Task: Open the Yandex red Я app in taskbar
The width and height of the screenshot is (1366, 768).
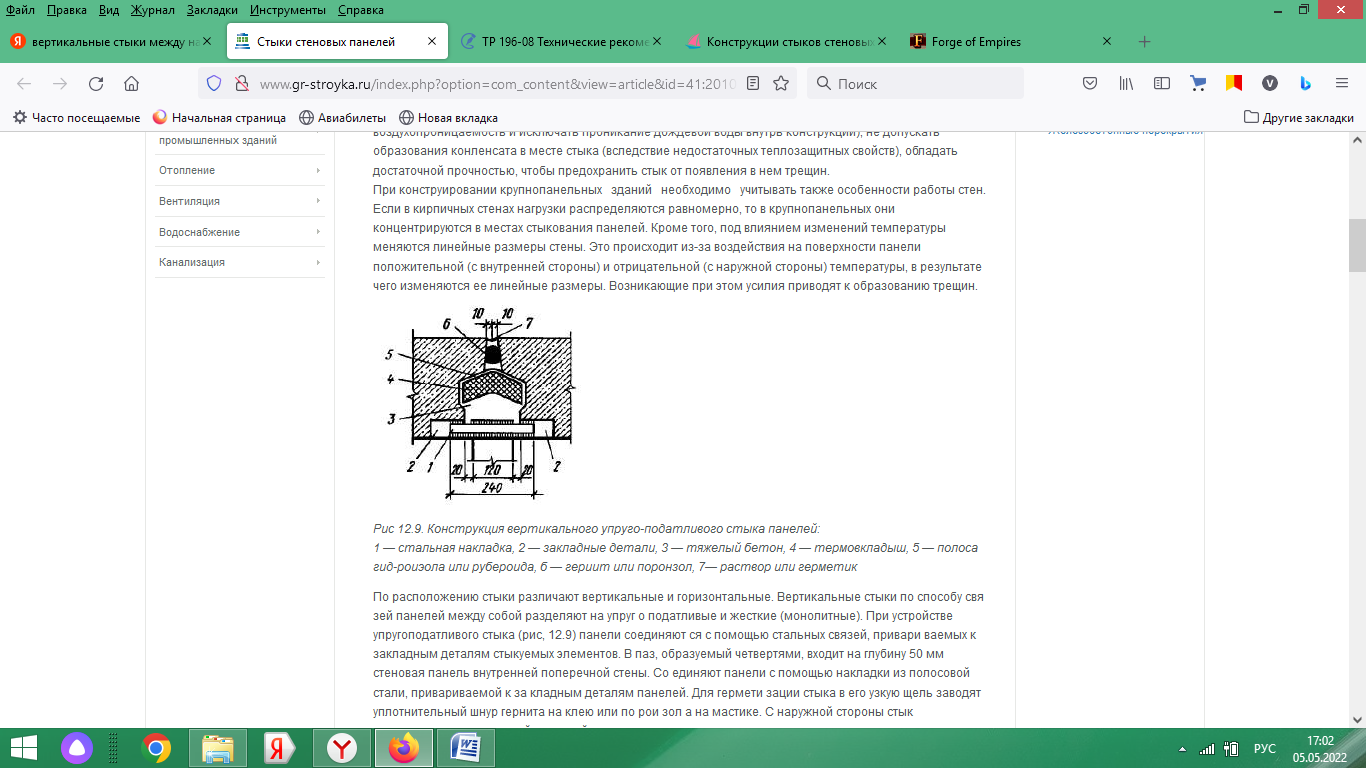Action: (278, 748)
